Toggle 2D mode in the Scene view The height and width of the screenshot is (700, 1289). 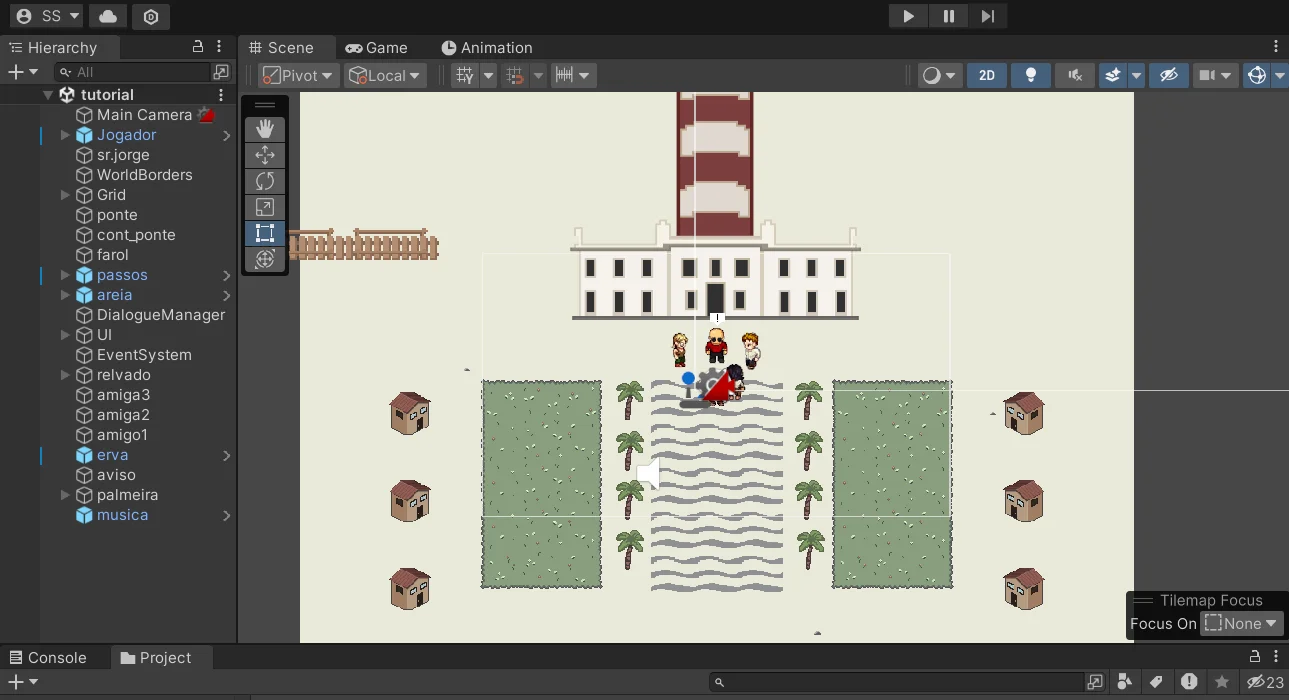coord(987,75)
